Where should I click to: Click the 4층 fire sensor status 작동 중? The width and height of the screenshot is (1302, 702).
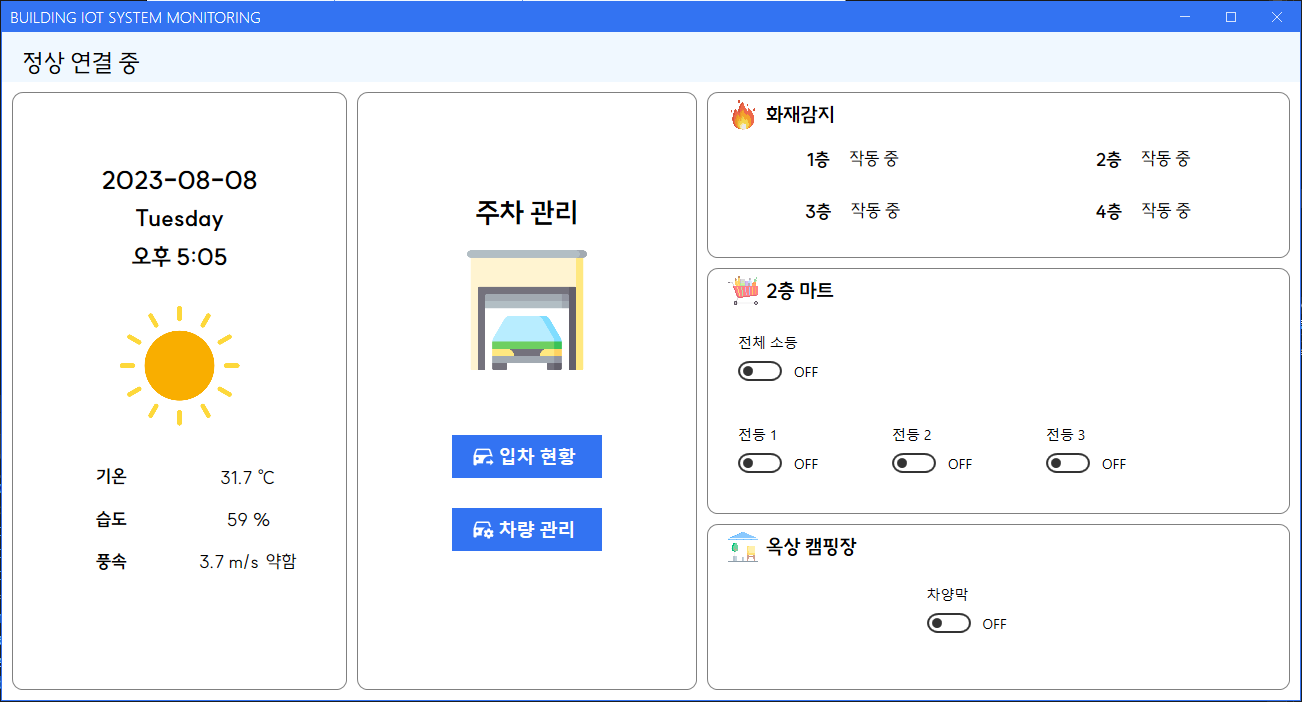1167,211
